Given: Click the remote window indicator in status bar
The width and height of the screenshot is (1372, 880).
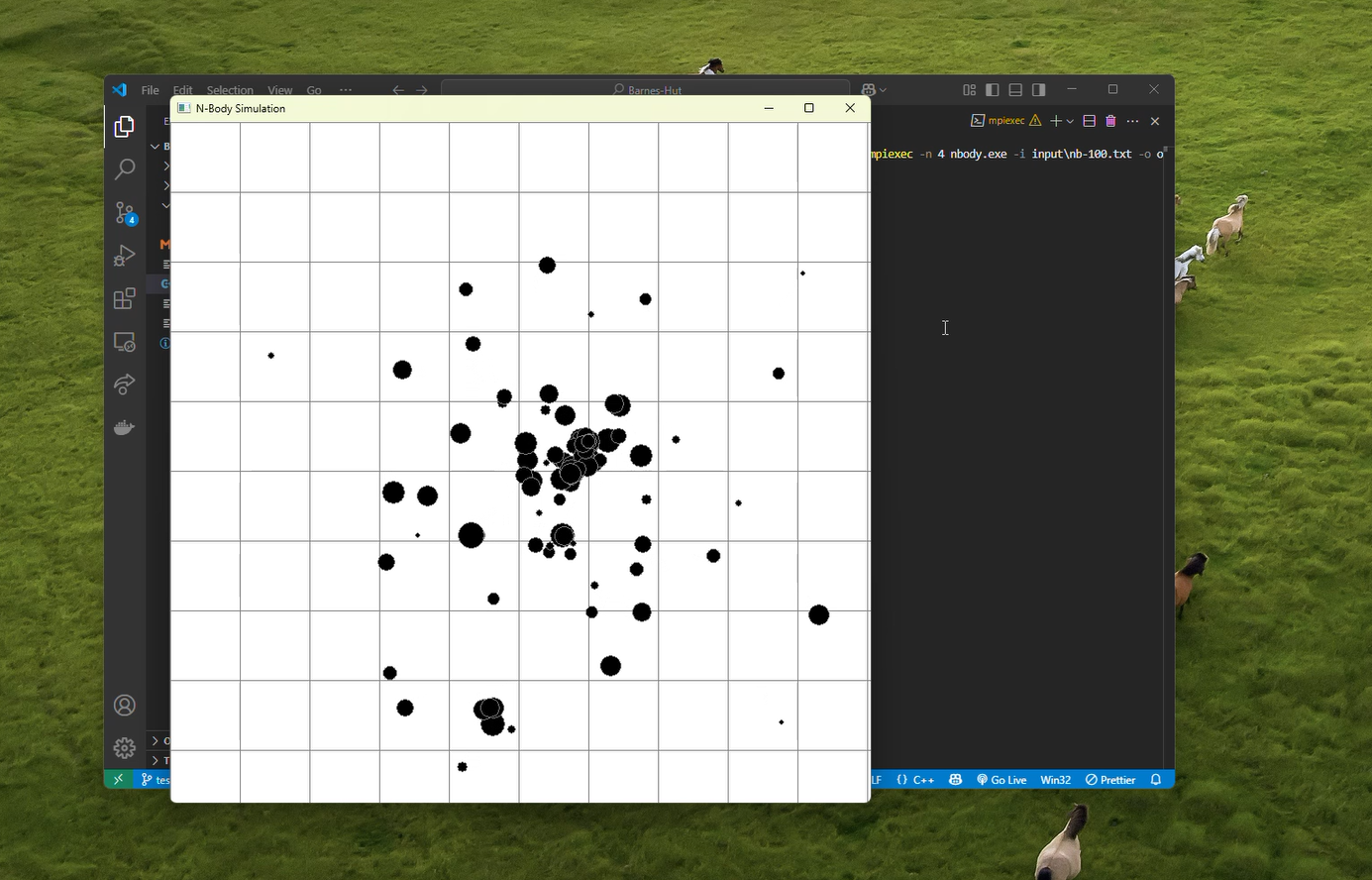Looking at the screenshot, I should 118,780.
